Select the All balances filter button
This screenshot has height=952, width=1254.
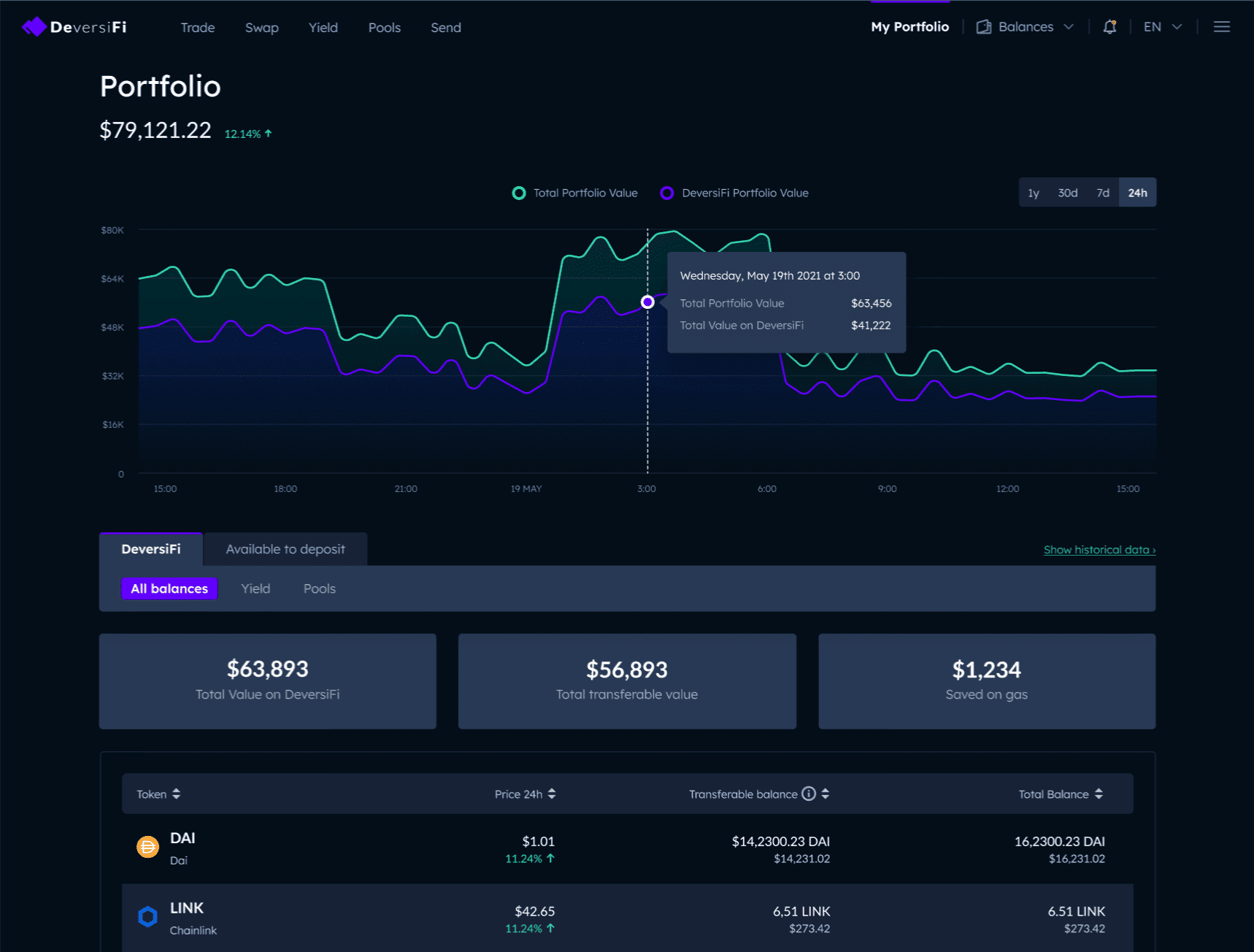point(169,588)
